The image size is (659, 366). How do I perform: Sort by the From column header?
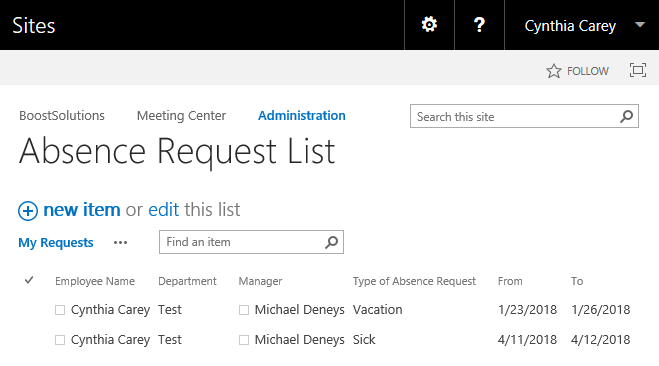pyautogui.click(x=510, y=281)
